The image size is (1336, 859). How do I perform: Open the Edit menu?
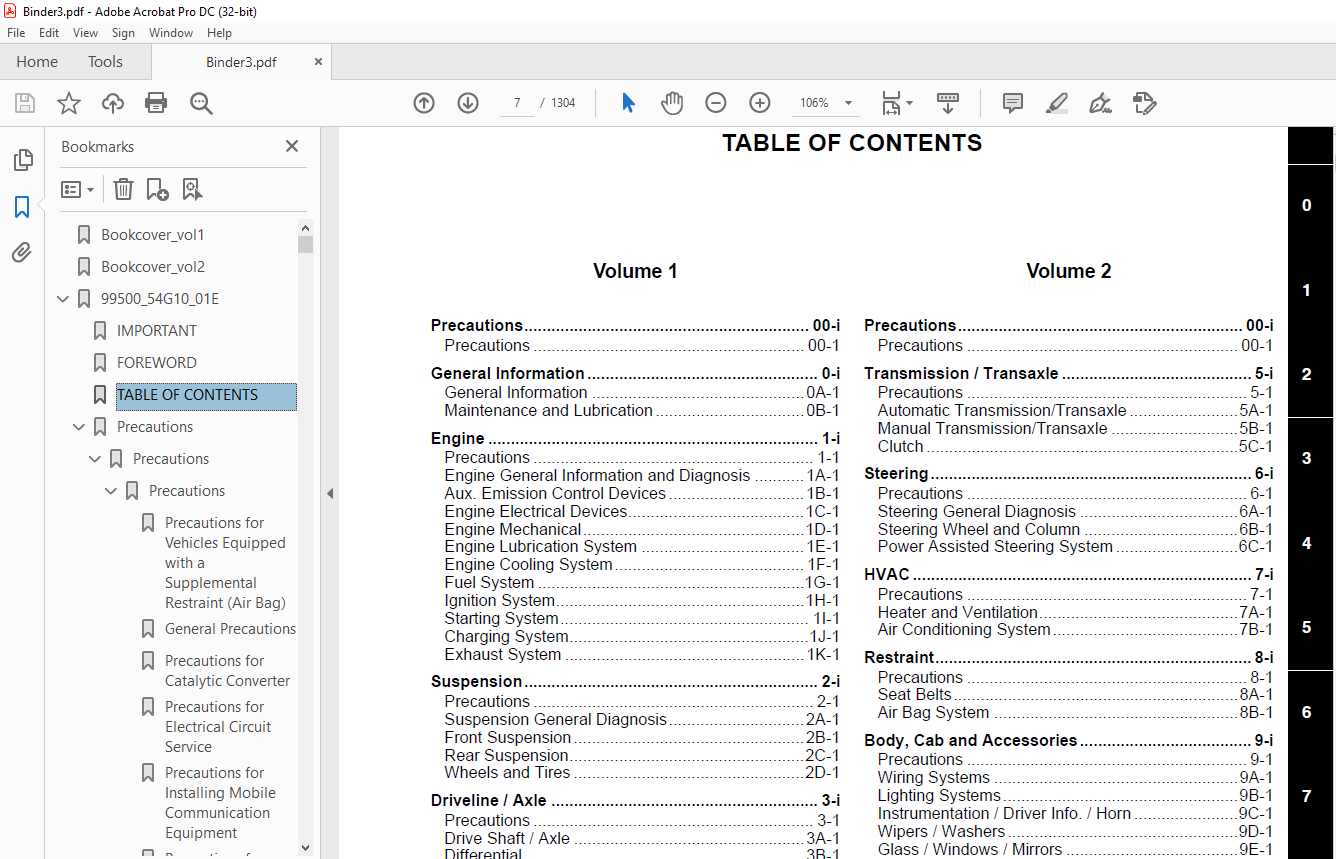pyautogui.click(x=49, y=33)
